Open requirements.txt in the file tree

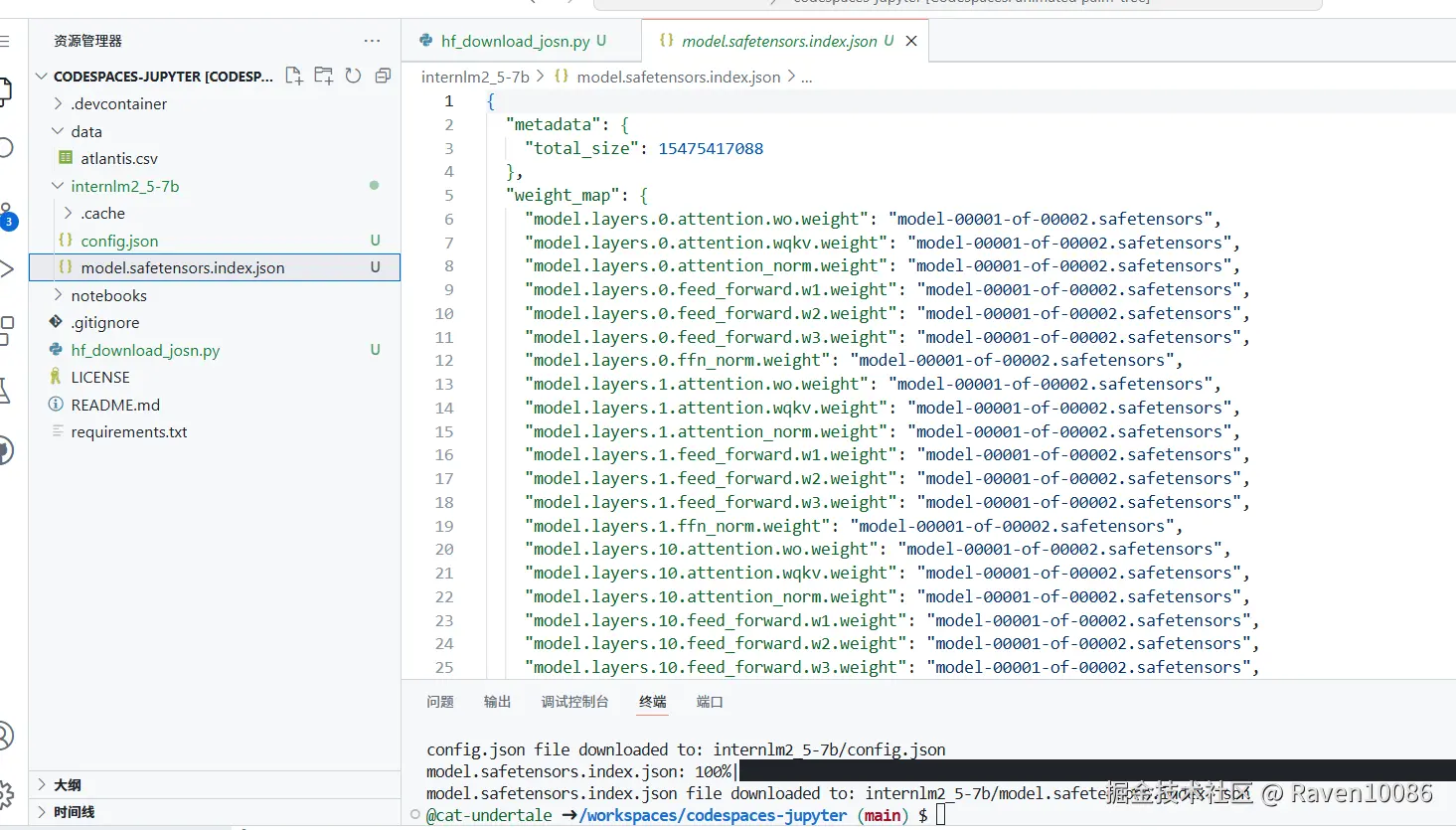coord(214,431)
